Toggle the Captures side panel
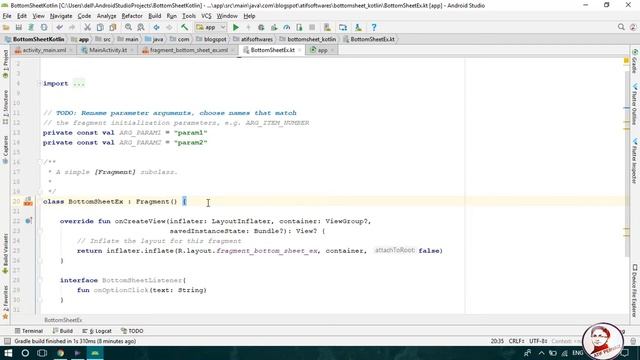 (5, 150)
